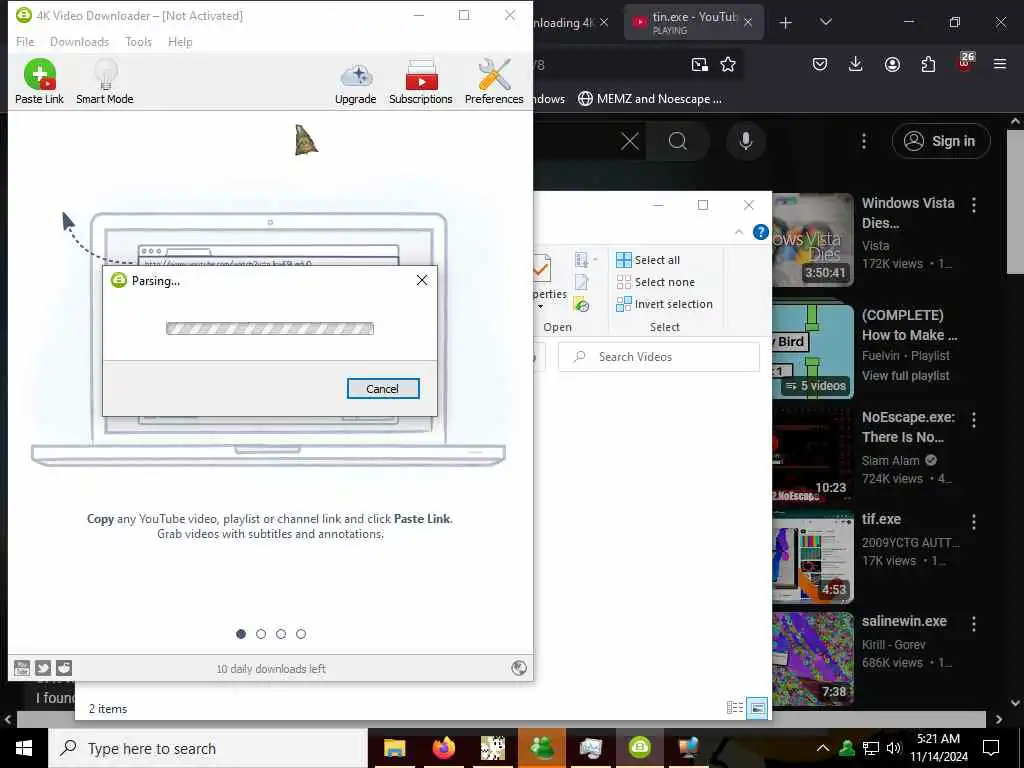This screenshot has width=1024, height=768.
Task: Open the Reddit icon in downloader footer
Action: coord(64,667)
